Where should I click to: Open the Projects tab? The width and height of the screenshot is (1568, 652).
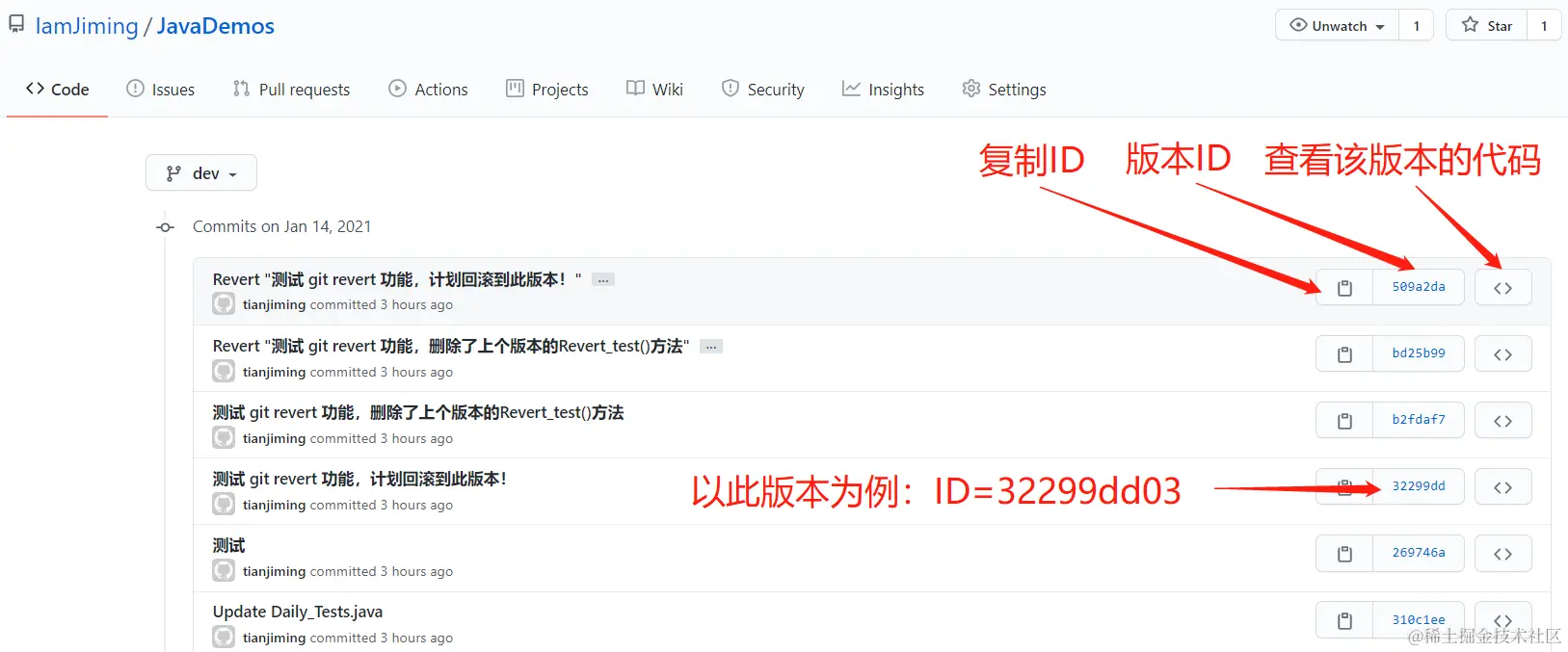point(546,89)
